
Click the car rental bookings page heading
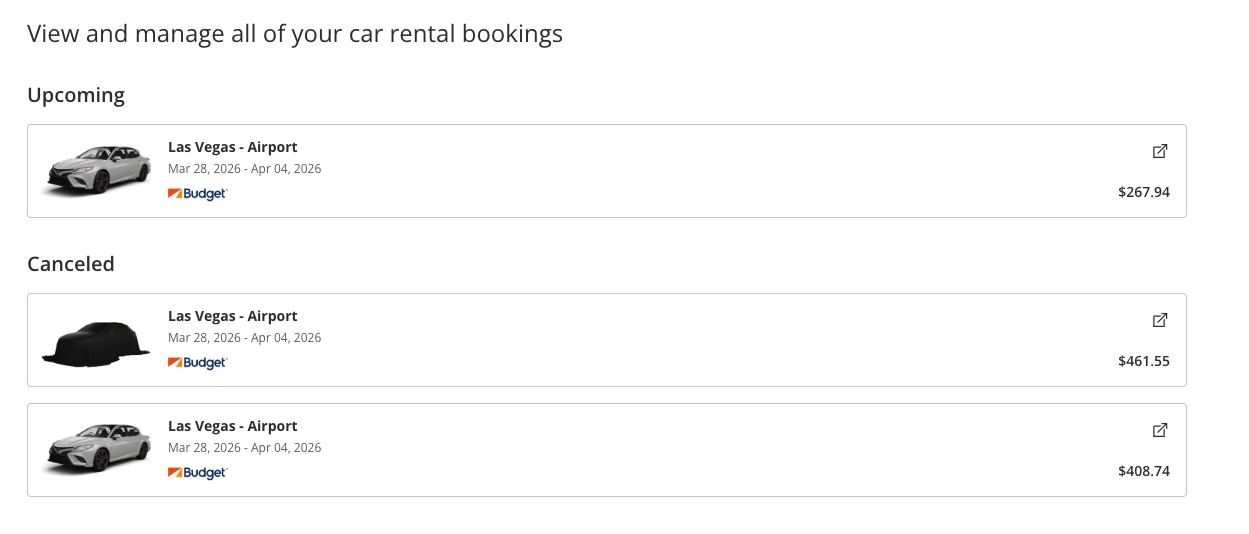295,34
